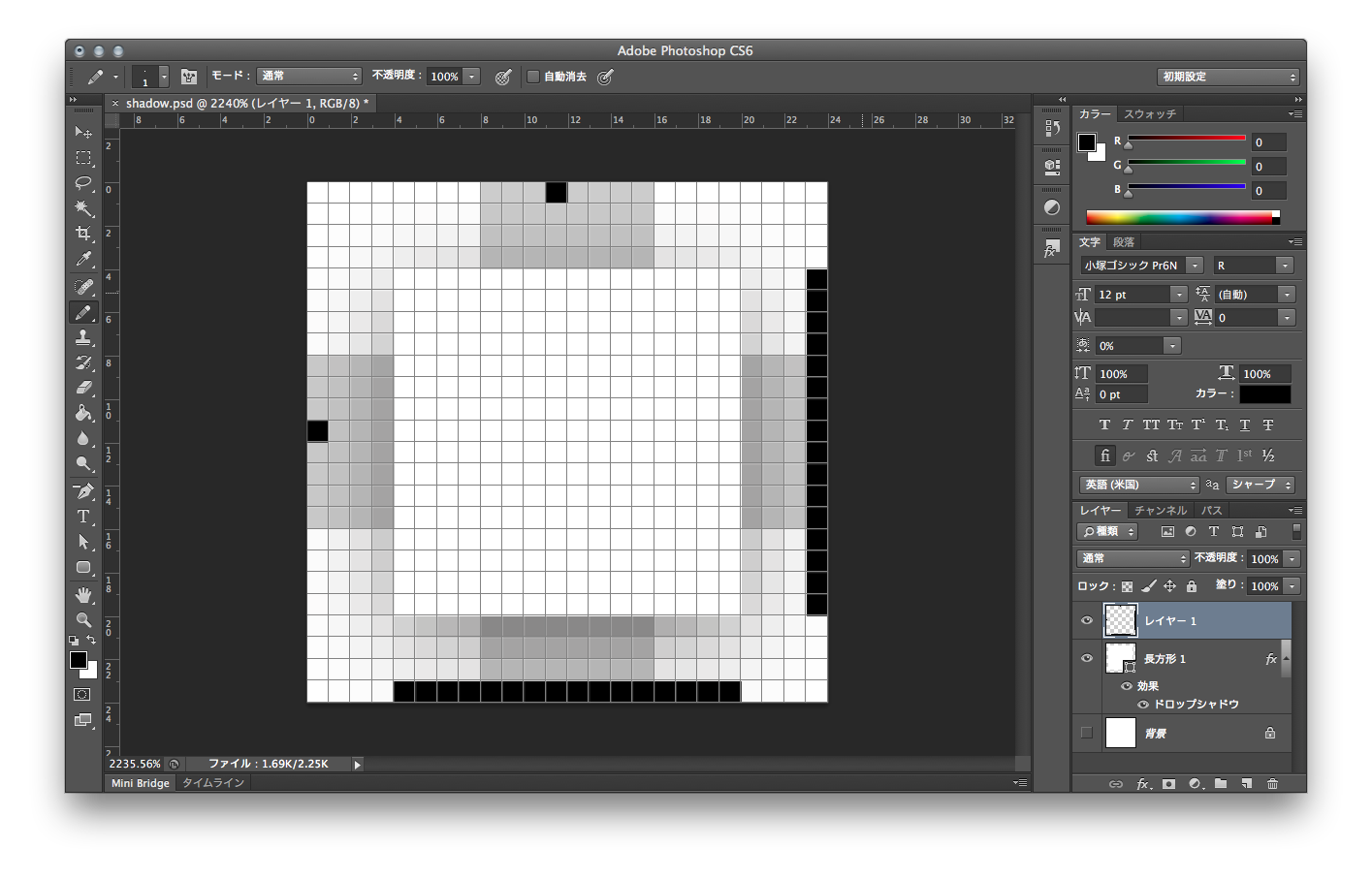Image resolution: width=1372 pixels, height=879 pixels.
Task: Toggle standard ligatures fi button
Action: click(x=1104, y=455)
